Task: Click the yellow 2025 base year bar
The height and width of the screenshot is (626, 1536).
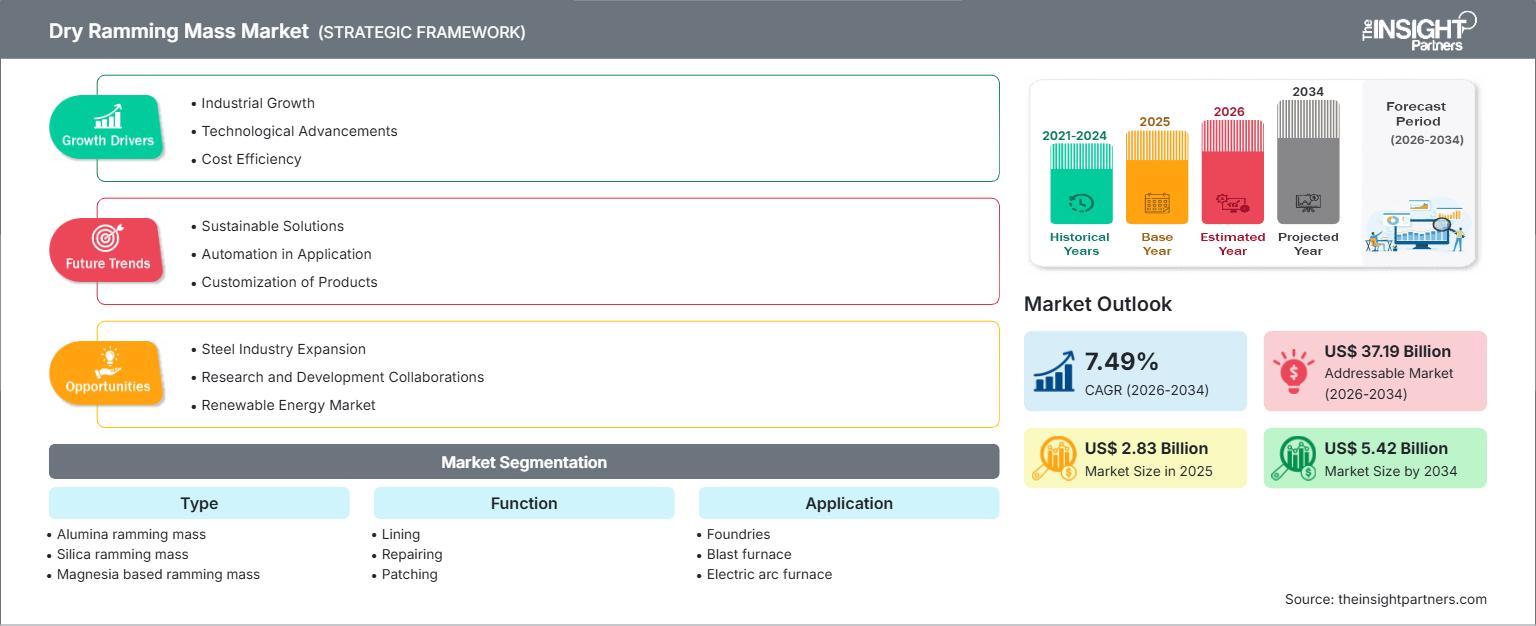Action: tap(1157, 177)
